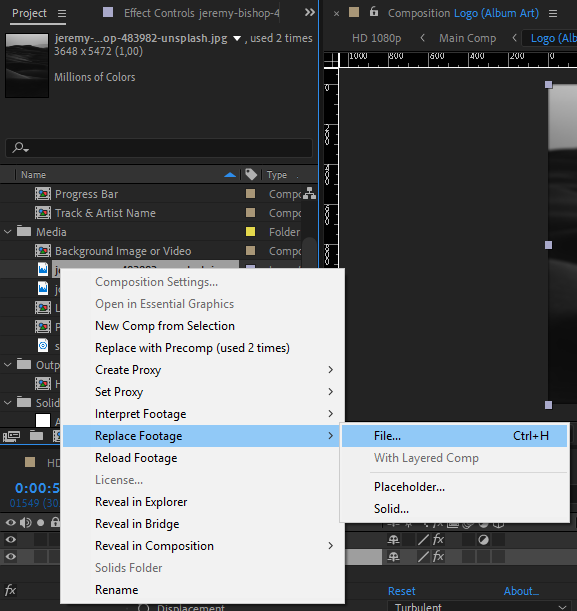The image size is (577, 611).
Task: Click the fx effect toggle at panel bottom
Action: [10, 590]
